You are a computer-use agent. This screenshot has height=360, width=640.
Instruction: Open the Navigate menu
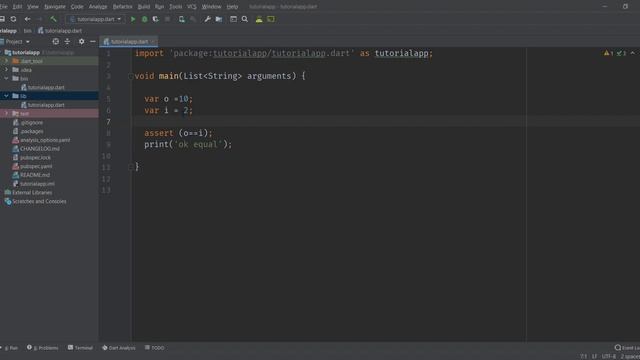click(55, 7)
